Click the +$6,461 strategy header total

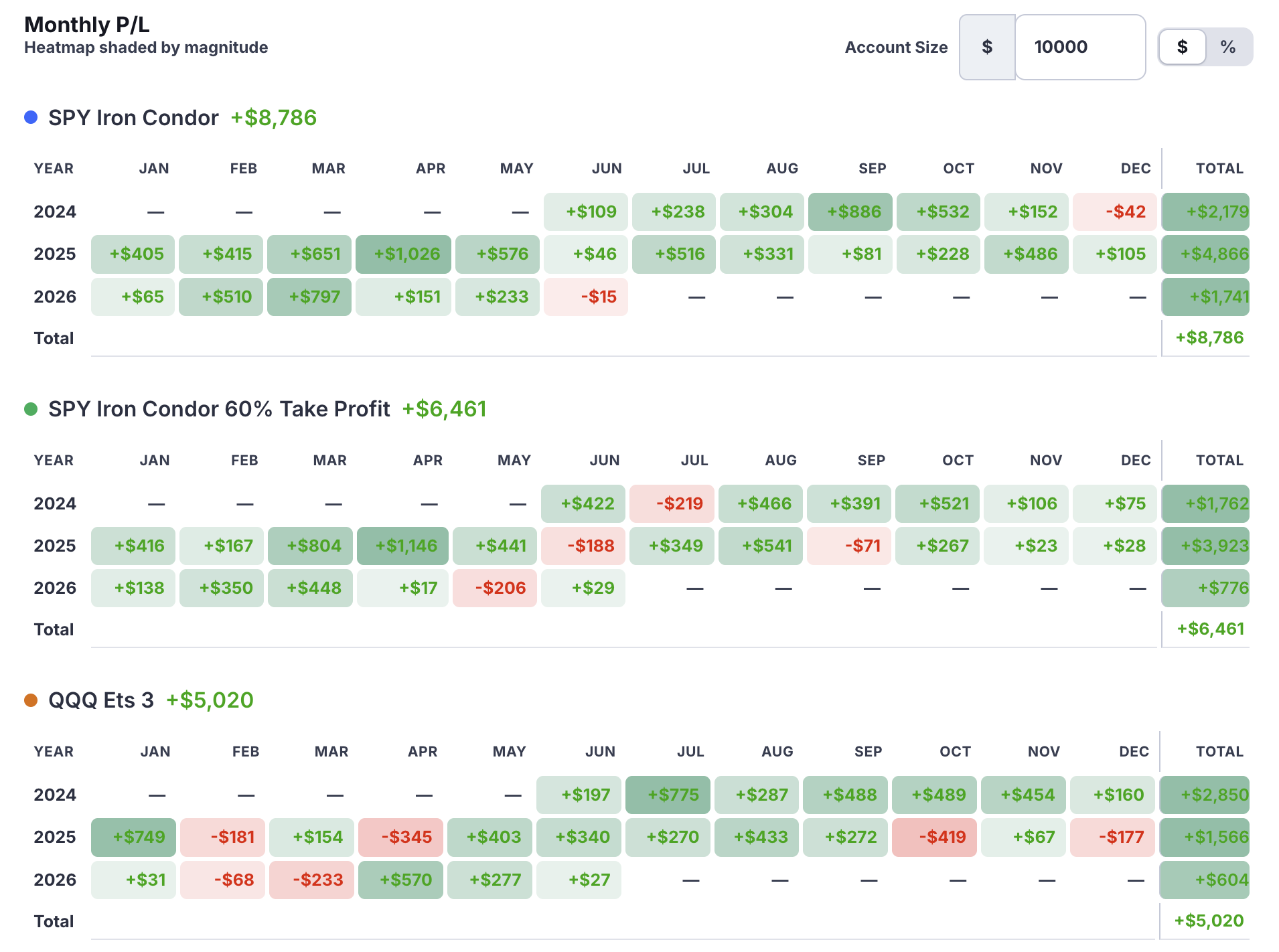click(444, 409)
